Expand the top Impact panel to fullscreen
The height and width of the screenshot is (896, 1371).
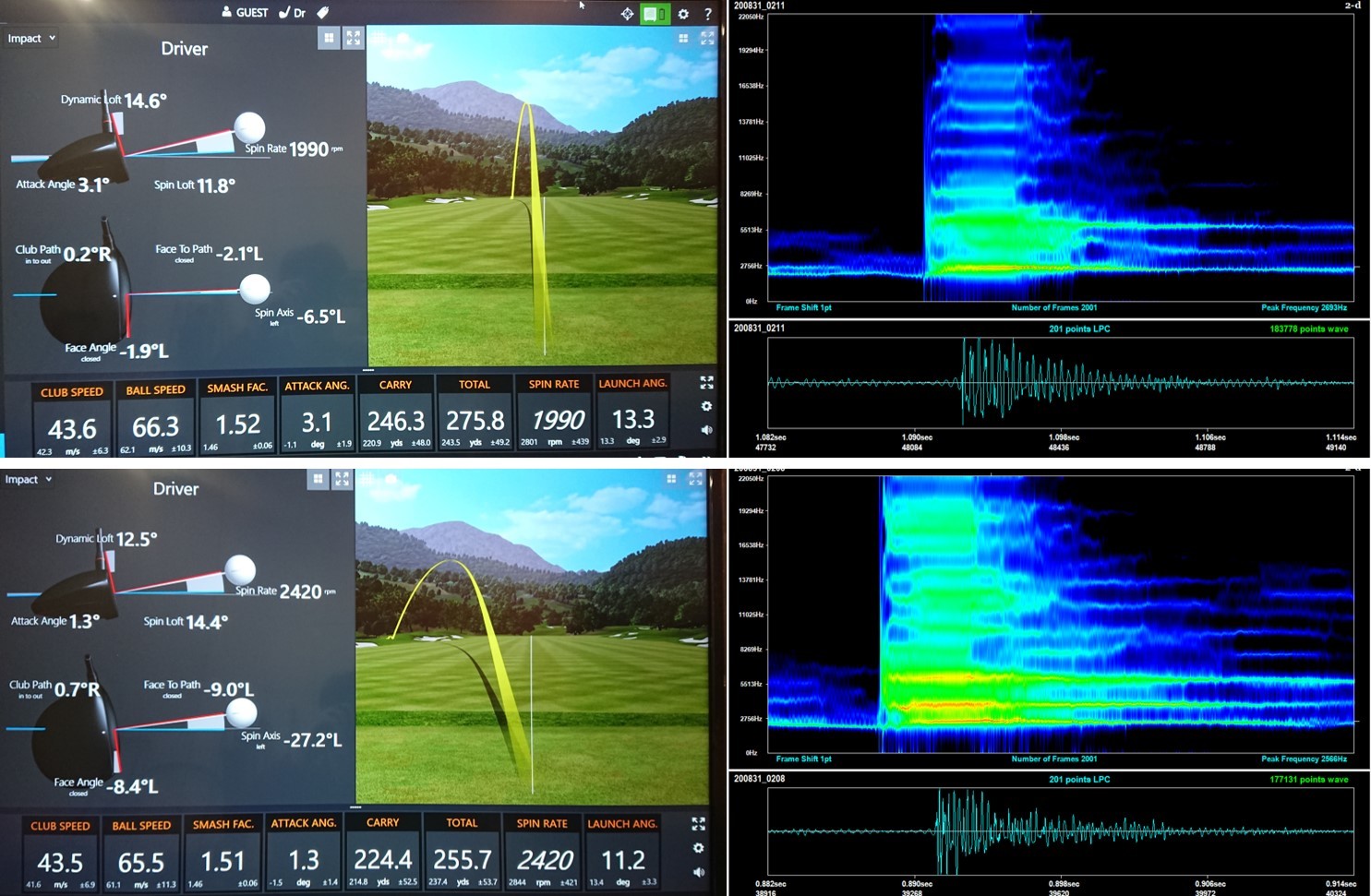pyautogui.click(x=354, y=38)
